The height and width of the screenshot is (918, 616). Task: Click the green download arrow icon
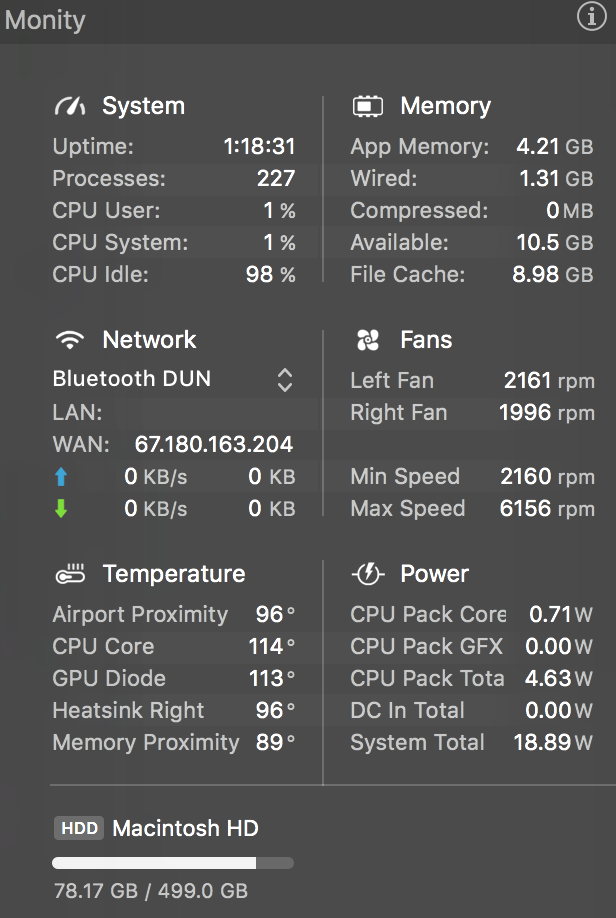61,509
